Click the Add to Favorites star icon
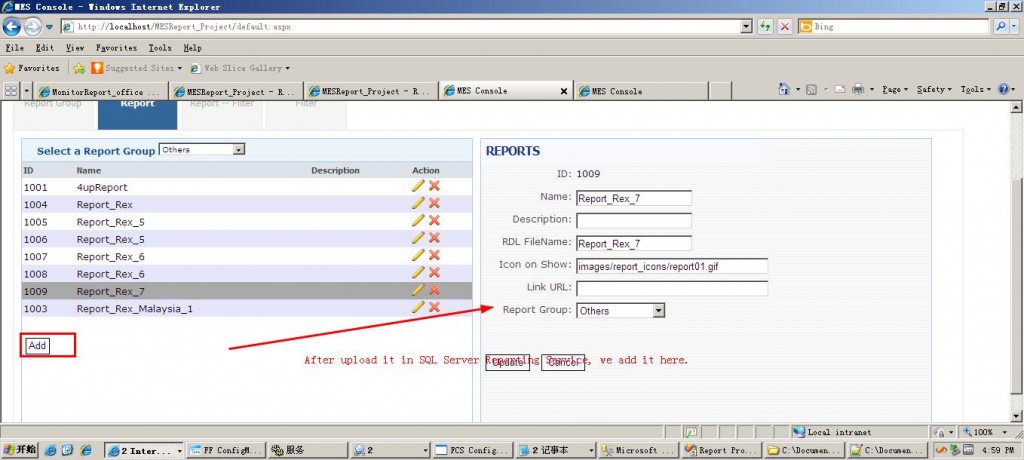 tap(79, 68)
